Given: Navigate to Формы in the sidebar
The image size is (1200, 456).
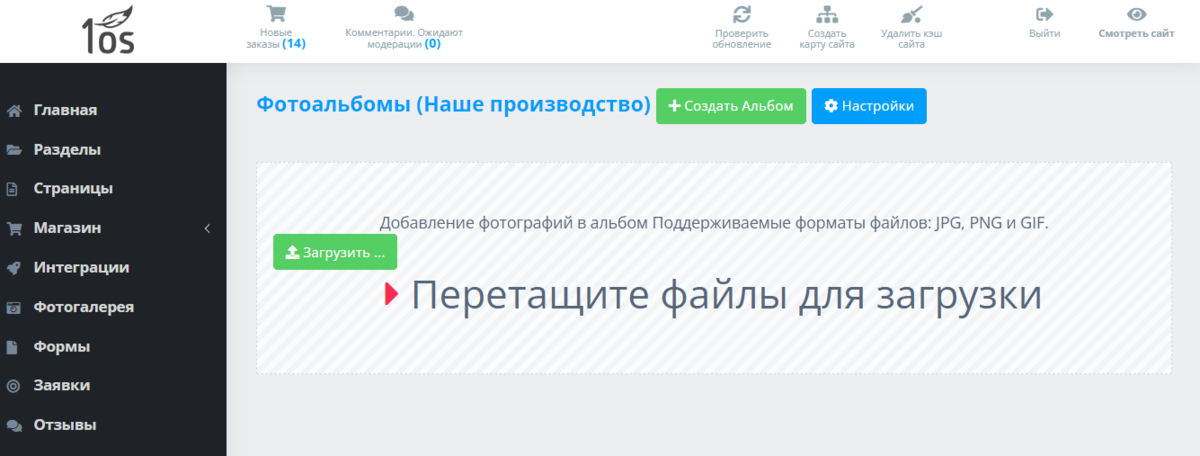Looking at the screenshot, I should (61, 347).
